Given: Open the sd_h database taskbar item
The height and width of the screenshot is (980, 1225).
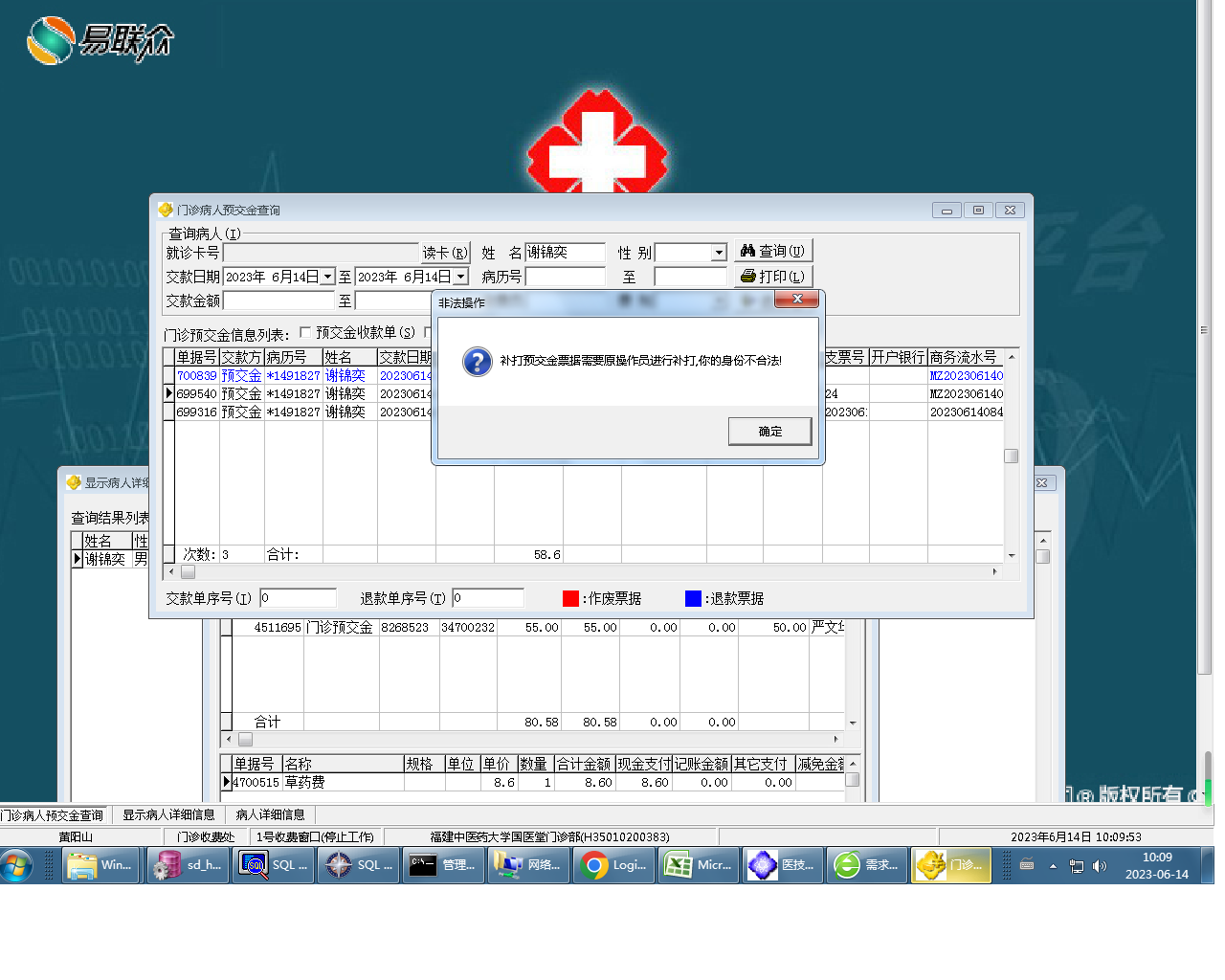Looking at the screenshot, I should (188, 865).
